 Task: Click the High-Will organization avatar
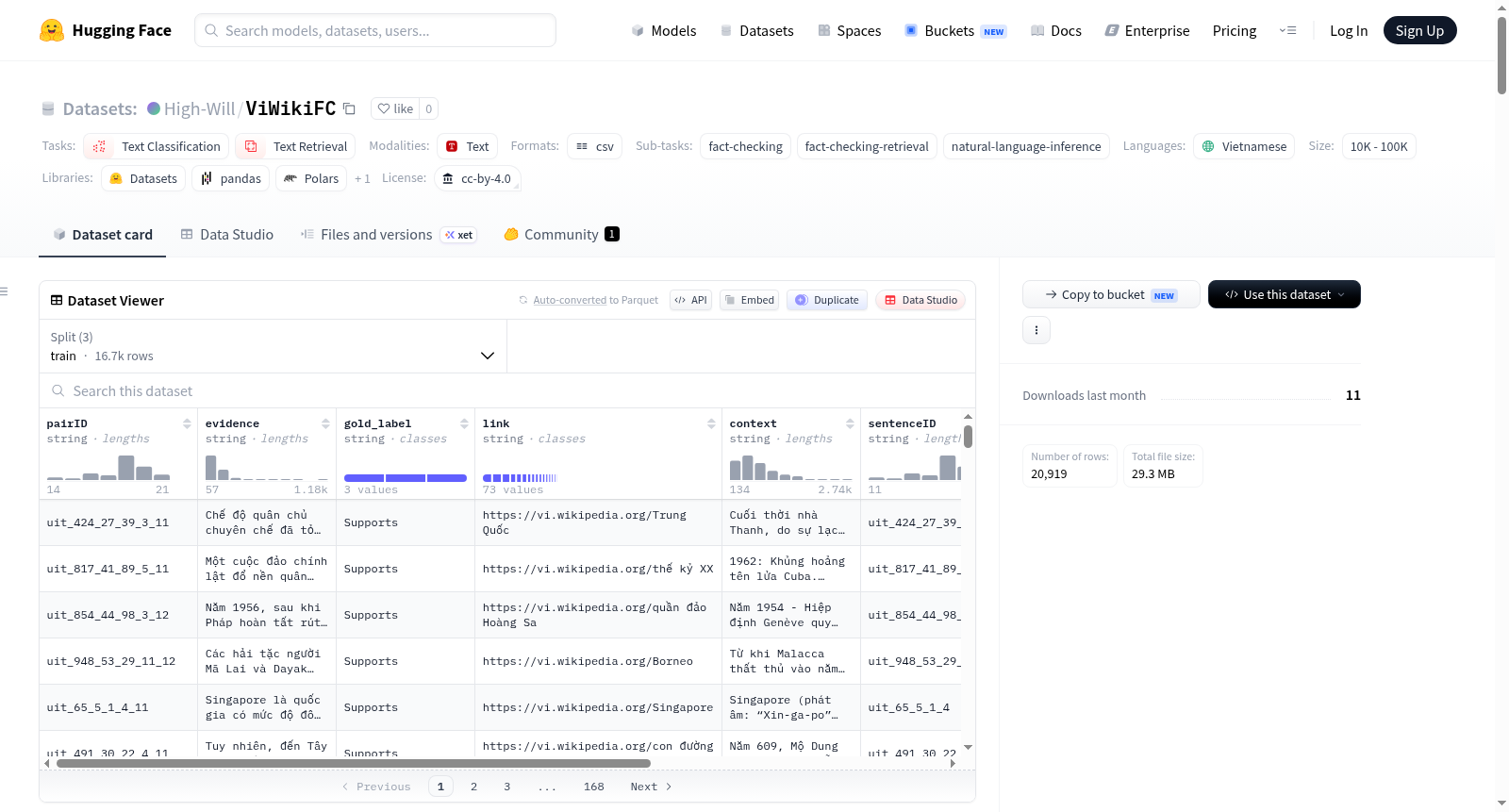(154, 108)
